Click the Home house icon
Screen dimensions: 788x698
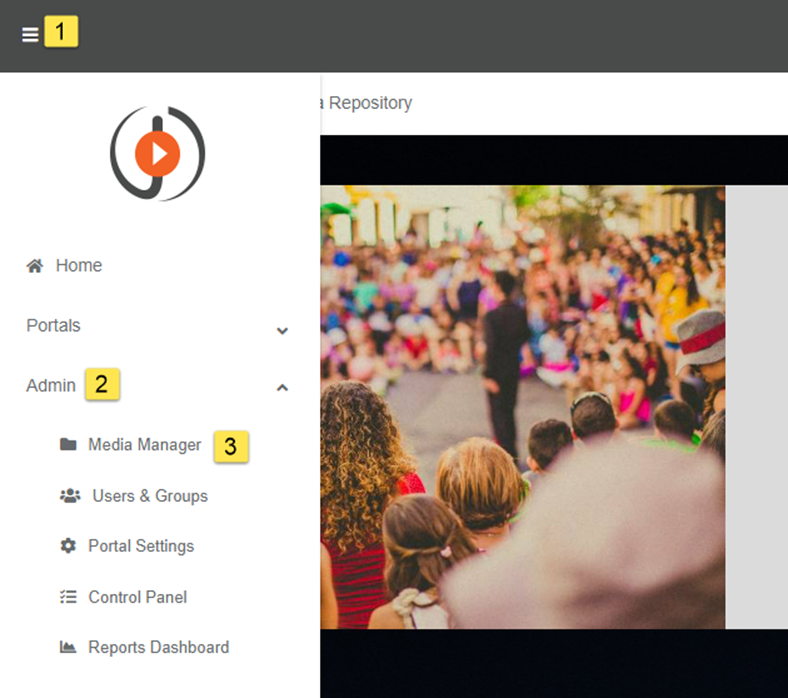[35, 265]
